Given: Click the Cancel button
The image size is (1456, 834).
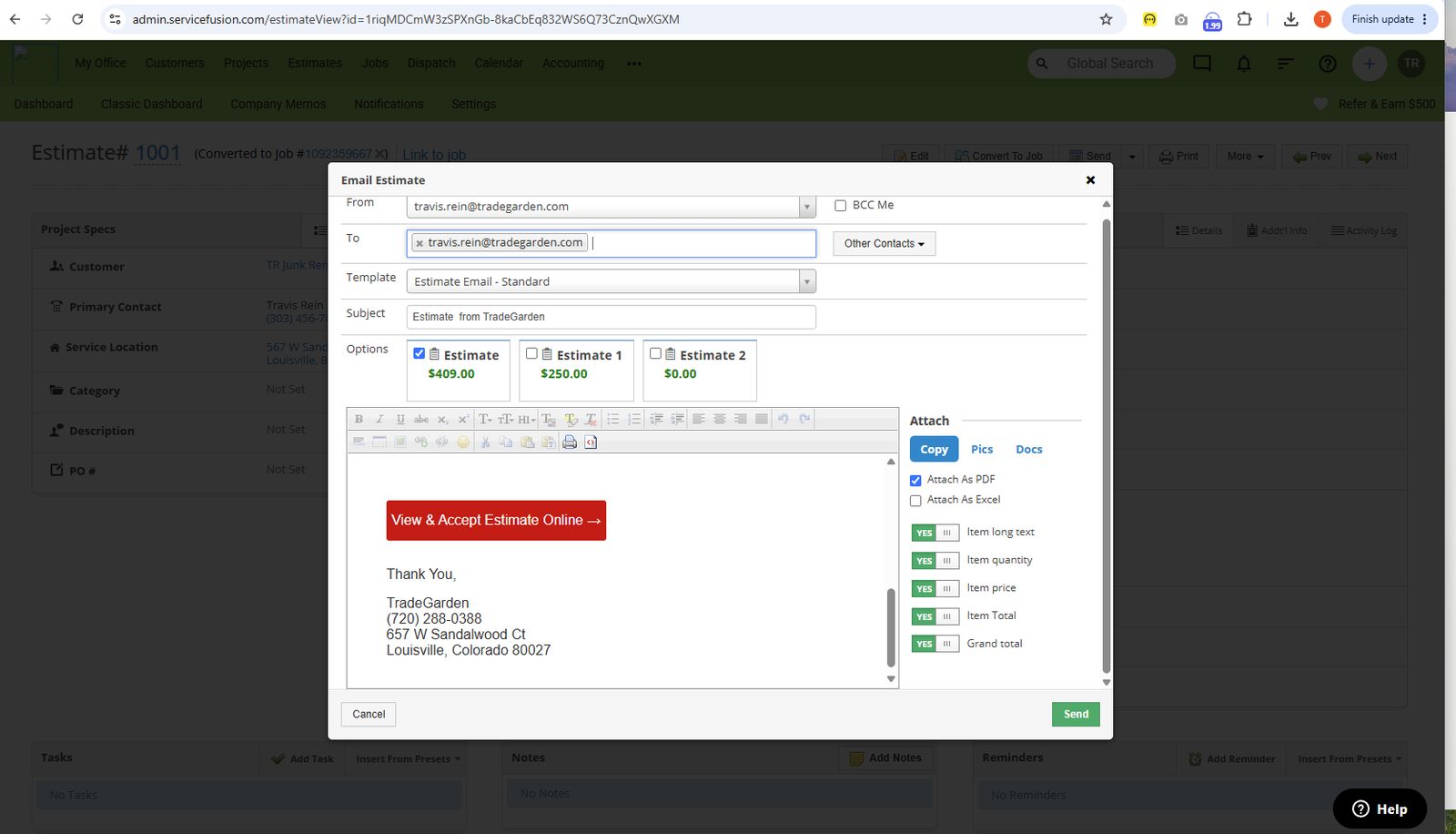Looking at the screenshot, I should click(x=369, y=715).
